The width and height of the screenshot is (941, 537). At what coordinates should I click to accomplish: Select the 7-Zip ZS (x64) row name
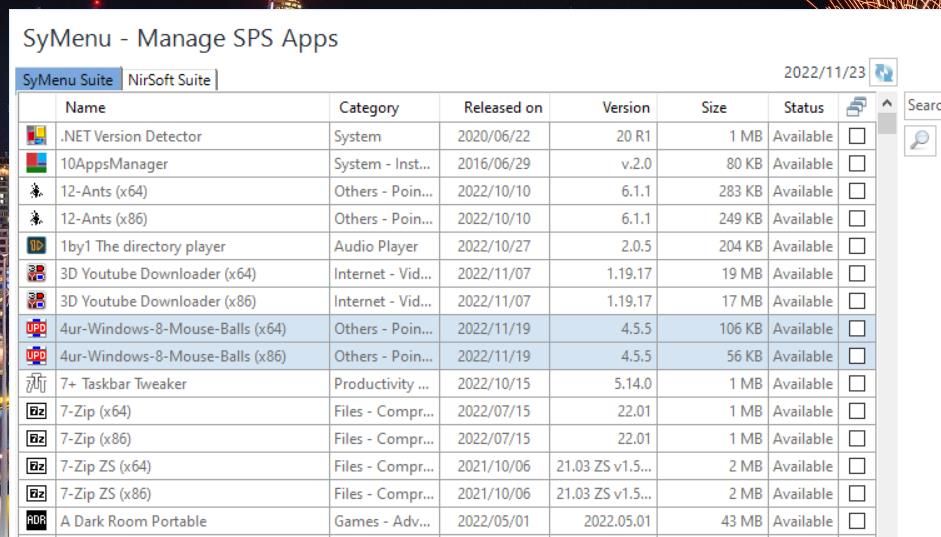(x=106, y=467)
